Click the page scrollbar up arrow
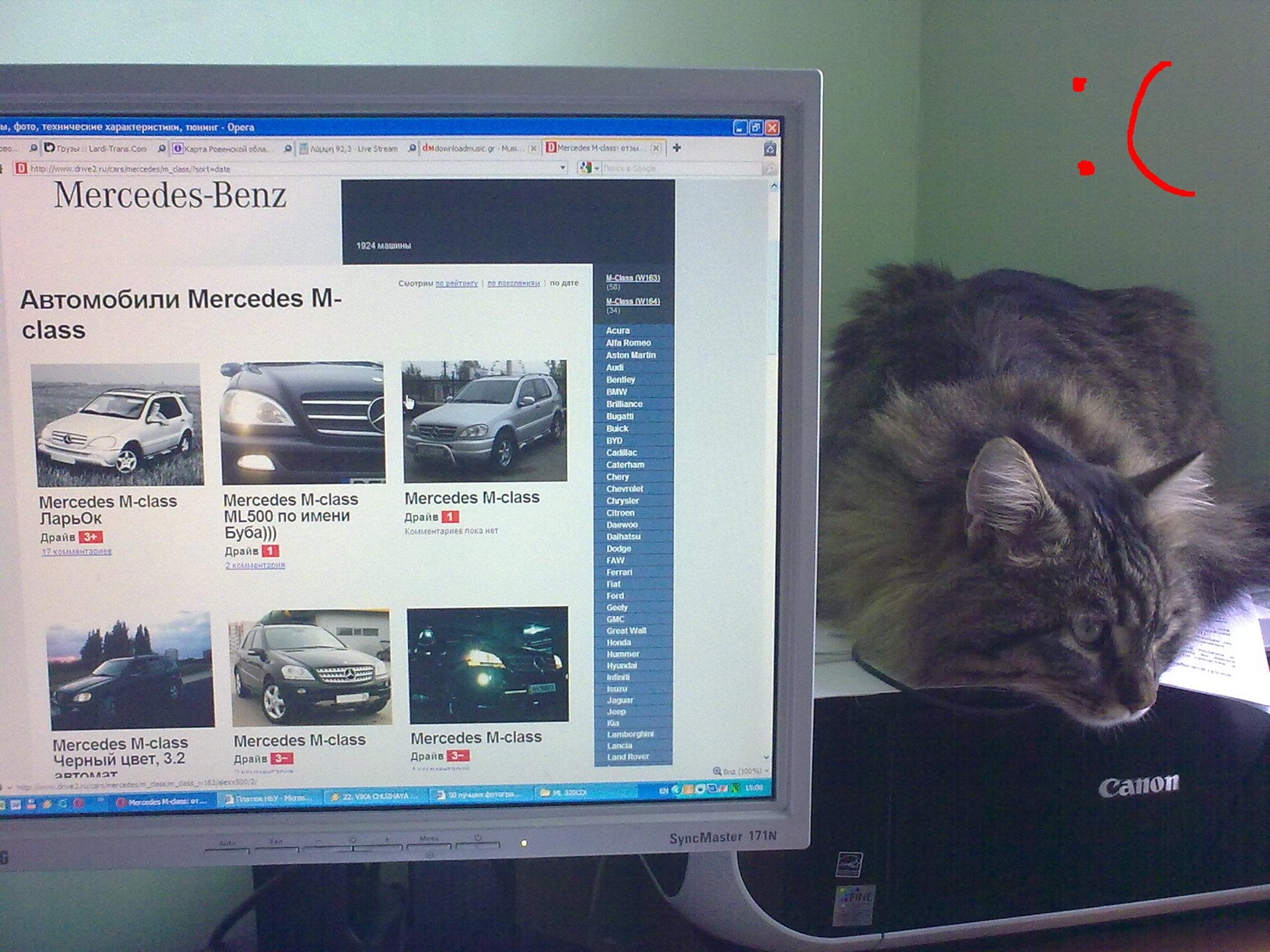The height and width of the screenshot is (952, 1270). tap(774, 186)
